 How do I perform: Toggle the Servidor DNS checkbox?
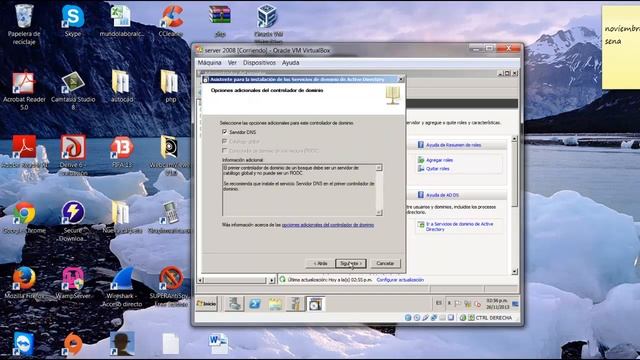224,132
